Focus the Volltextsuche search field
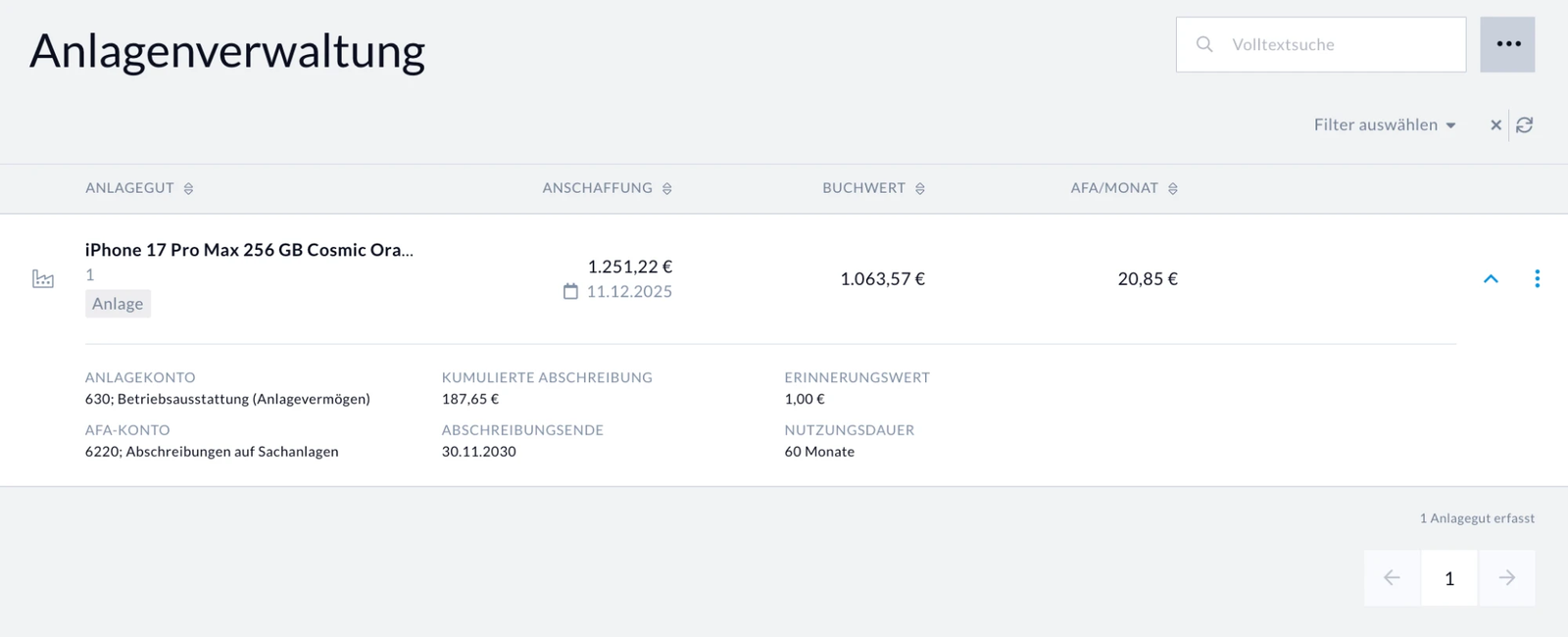This screenshot has width=1568, height=637. point(1321,44)
